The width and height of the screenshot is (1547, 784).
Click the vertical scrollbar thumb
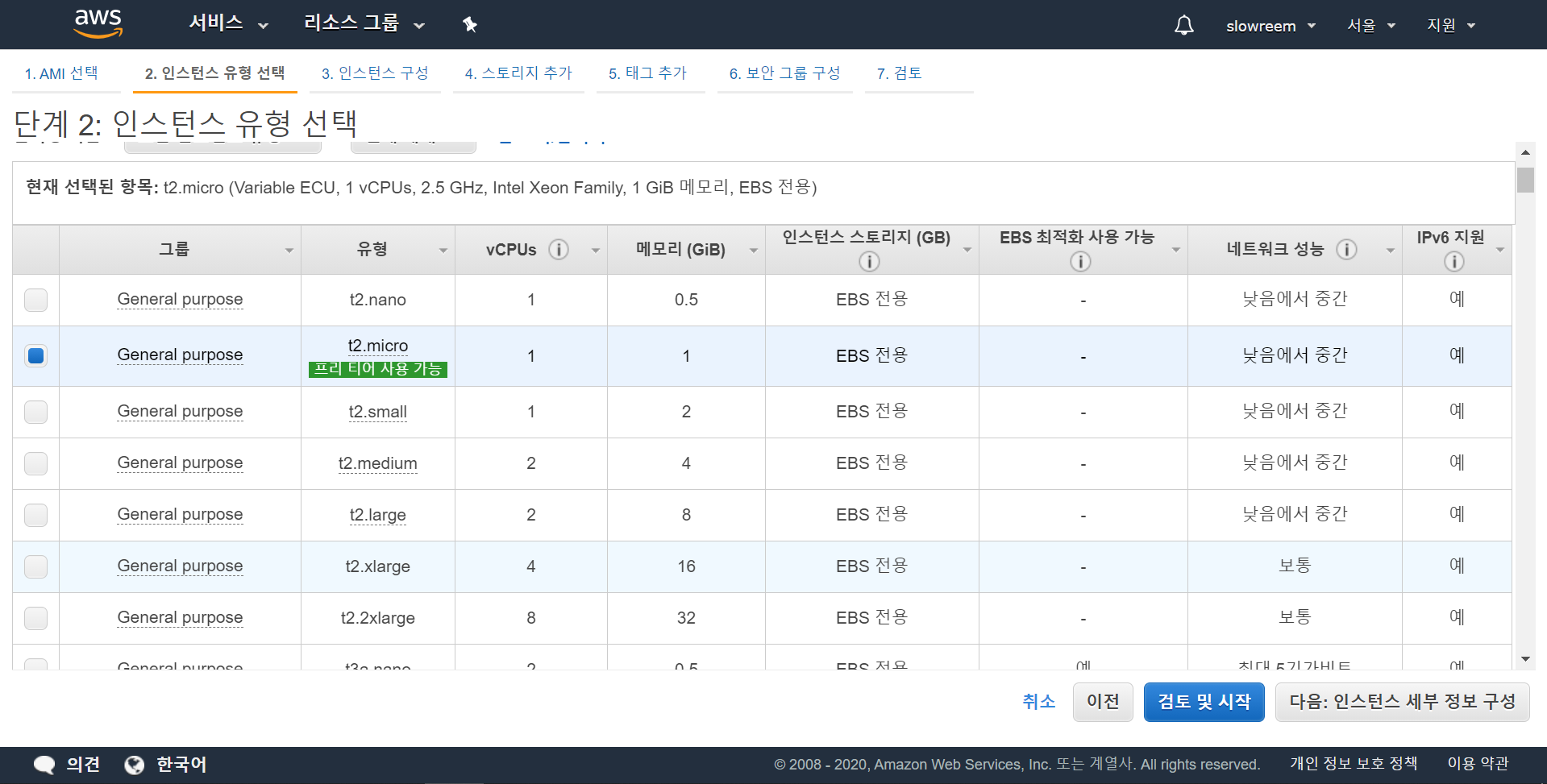coord(1525,180)
